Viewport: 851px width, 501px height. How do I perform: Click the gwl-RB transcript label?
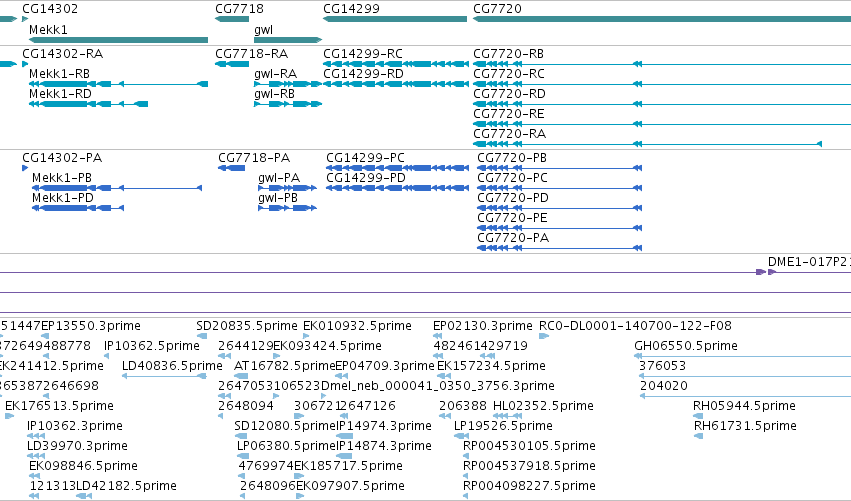coord(274,94)
